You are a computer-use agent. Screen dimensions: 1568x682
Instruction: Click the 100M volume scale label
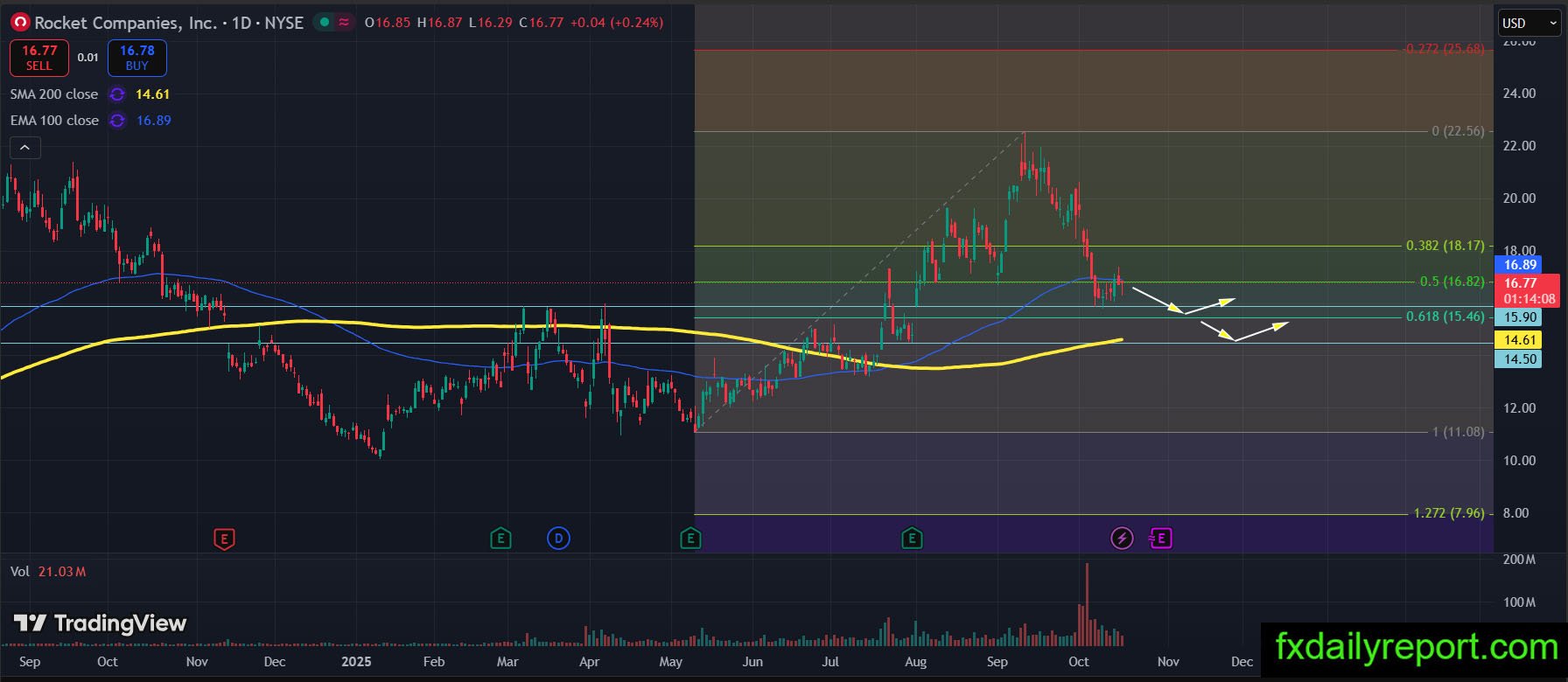point(1520,602)
